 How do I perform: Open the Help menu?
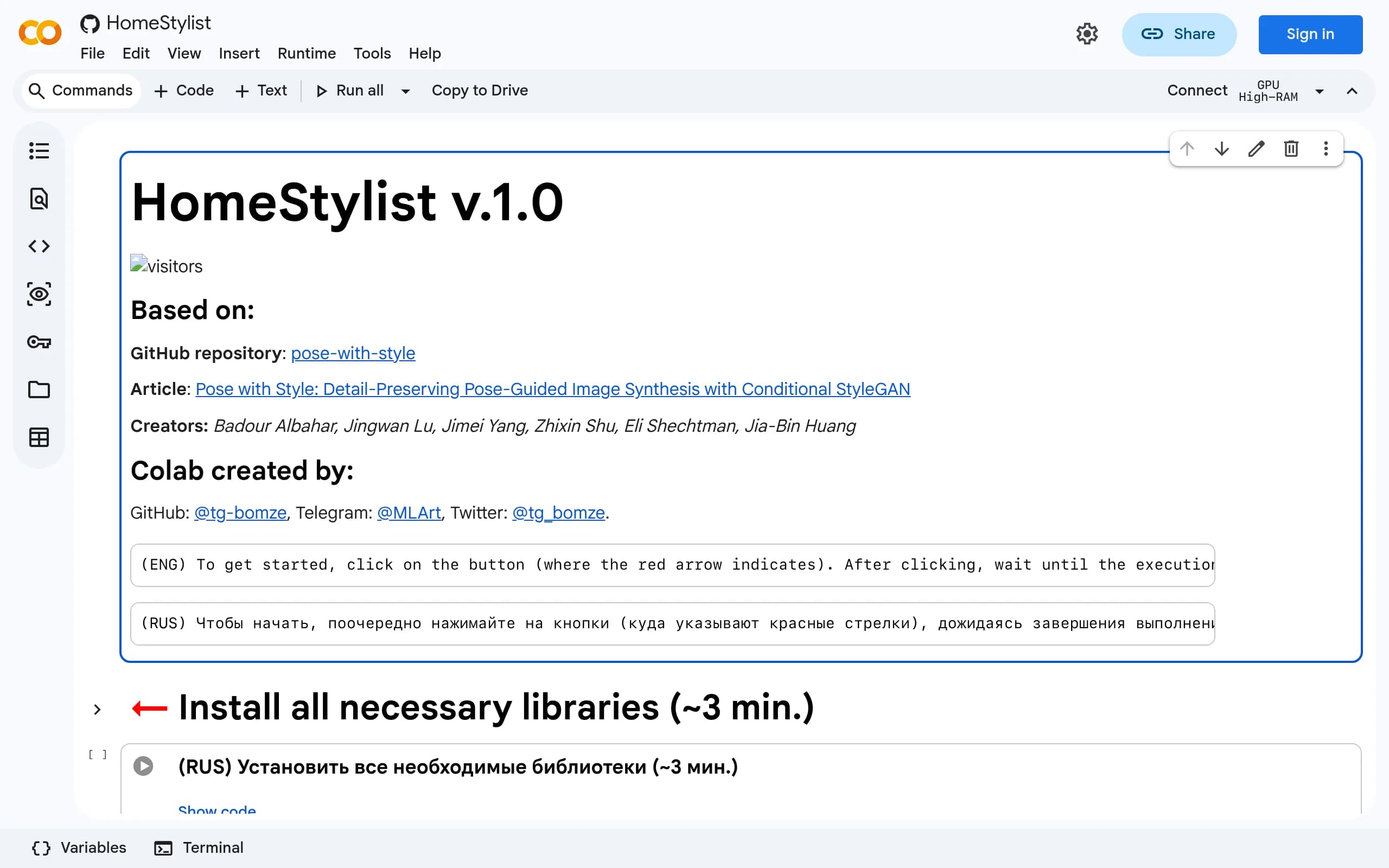pyautogui.click(x=425, y=53)
